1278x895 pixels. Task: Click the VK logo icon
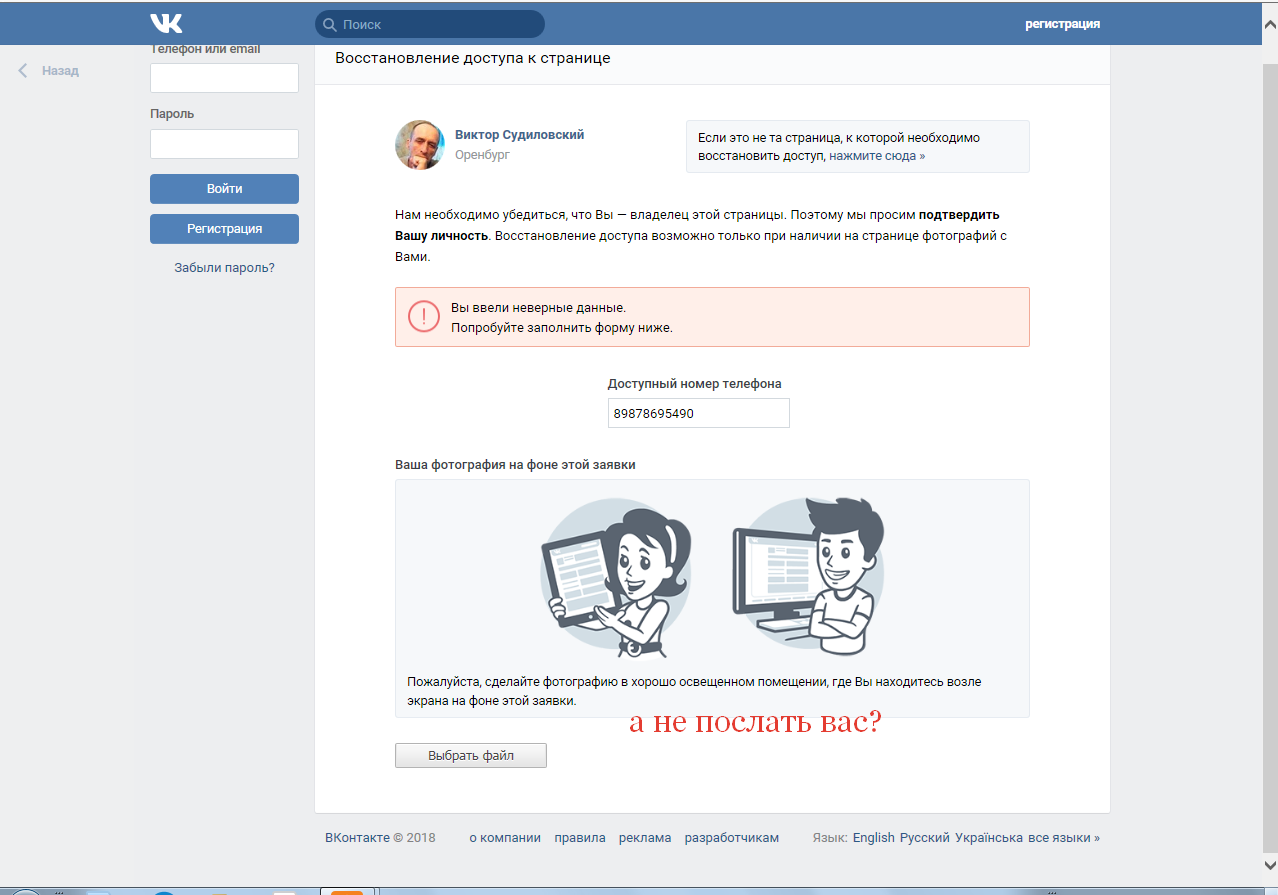point(166,23)
